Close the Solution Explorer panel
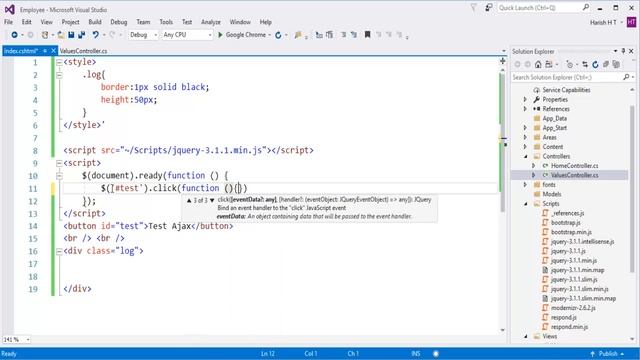The image size is (640, 360). pyautogui.click(x=631, y=51)
